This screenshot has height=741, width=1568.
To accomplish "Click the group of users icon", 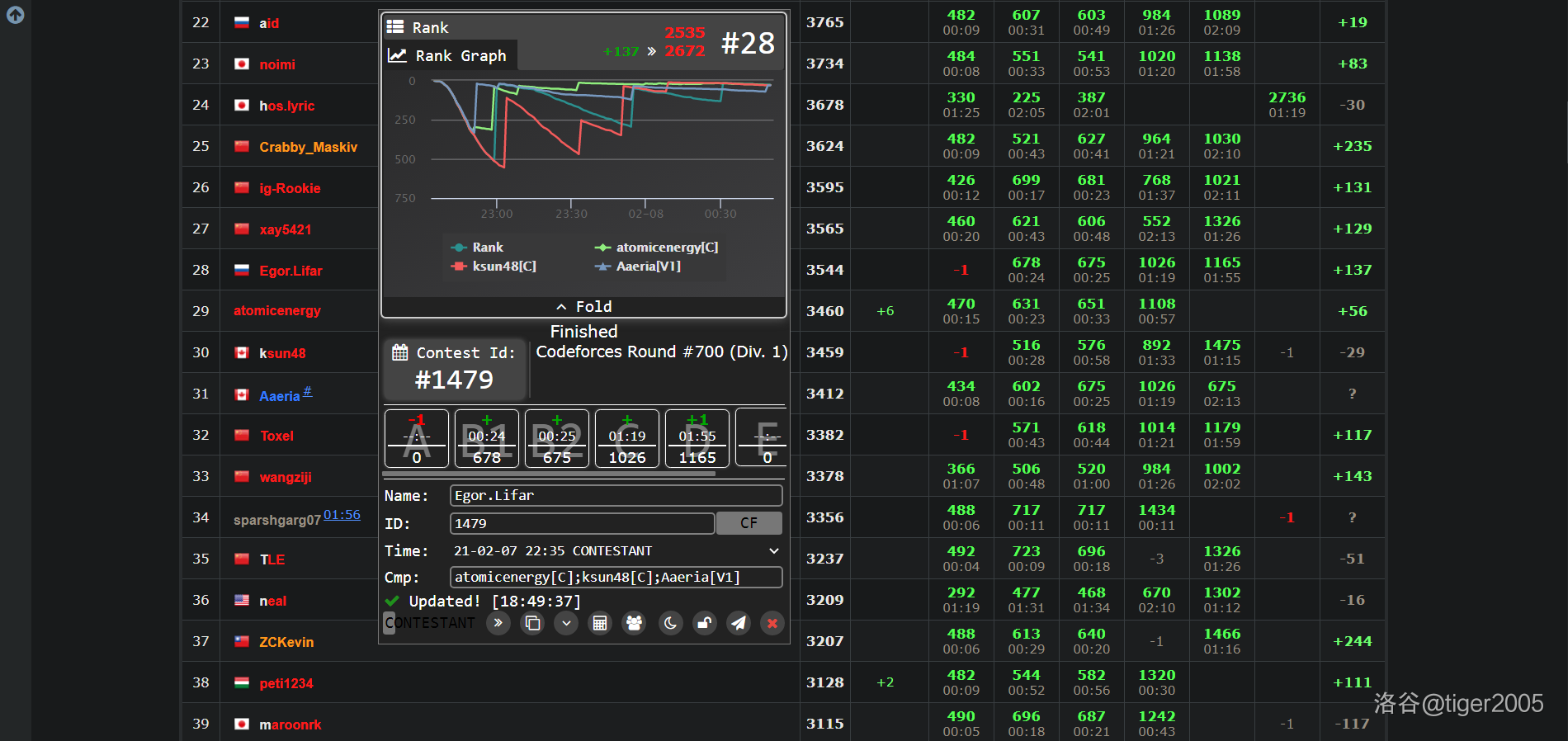I will (x=635, y=623).
